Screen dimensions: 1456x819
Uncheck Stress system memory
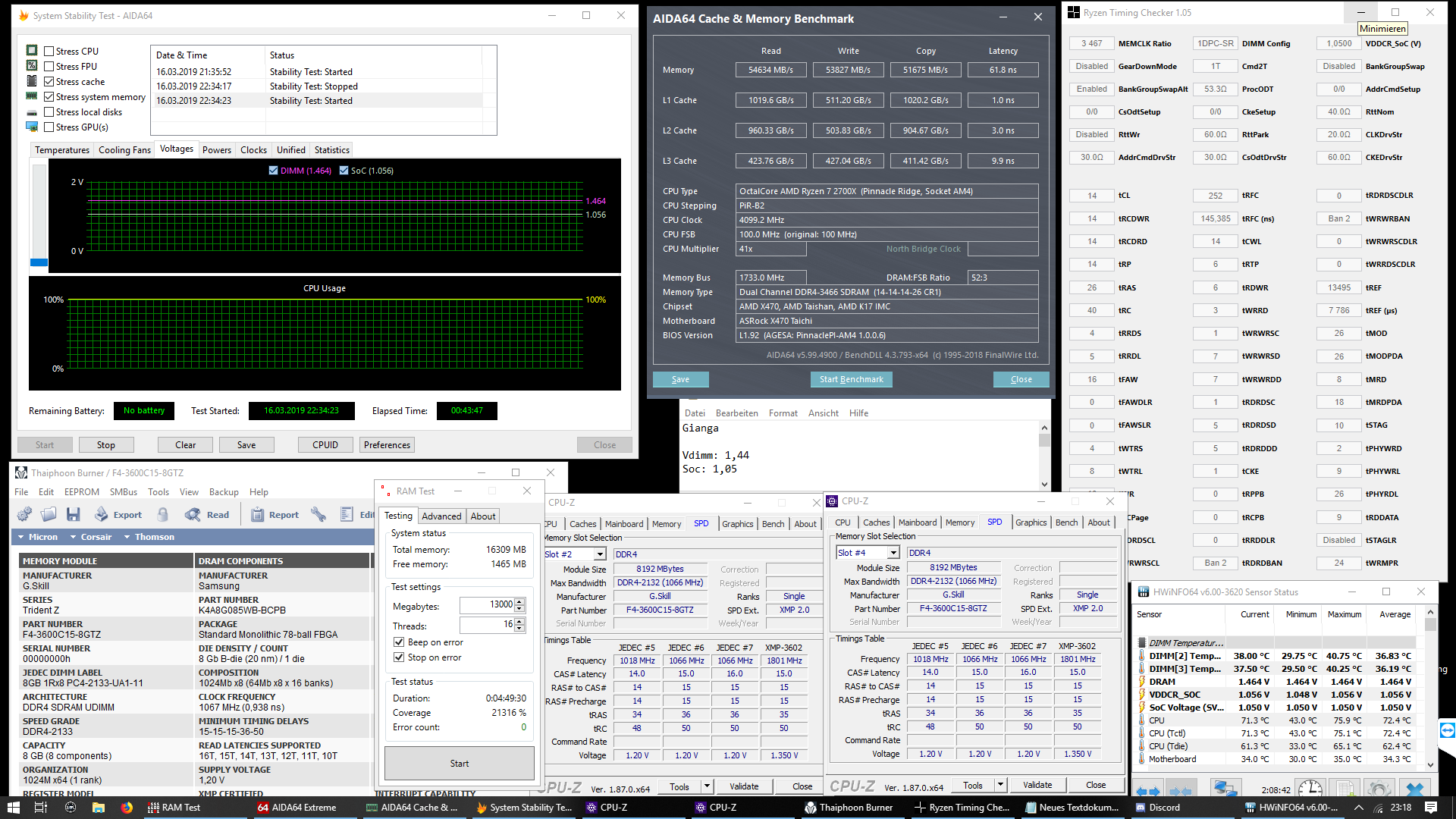tap(49, 97)
